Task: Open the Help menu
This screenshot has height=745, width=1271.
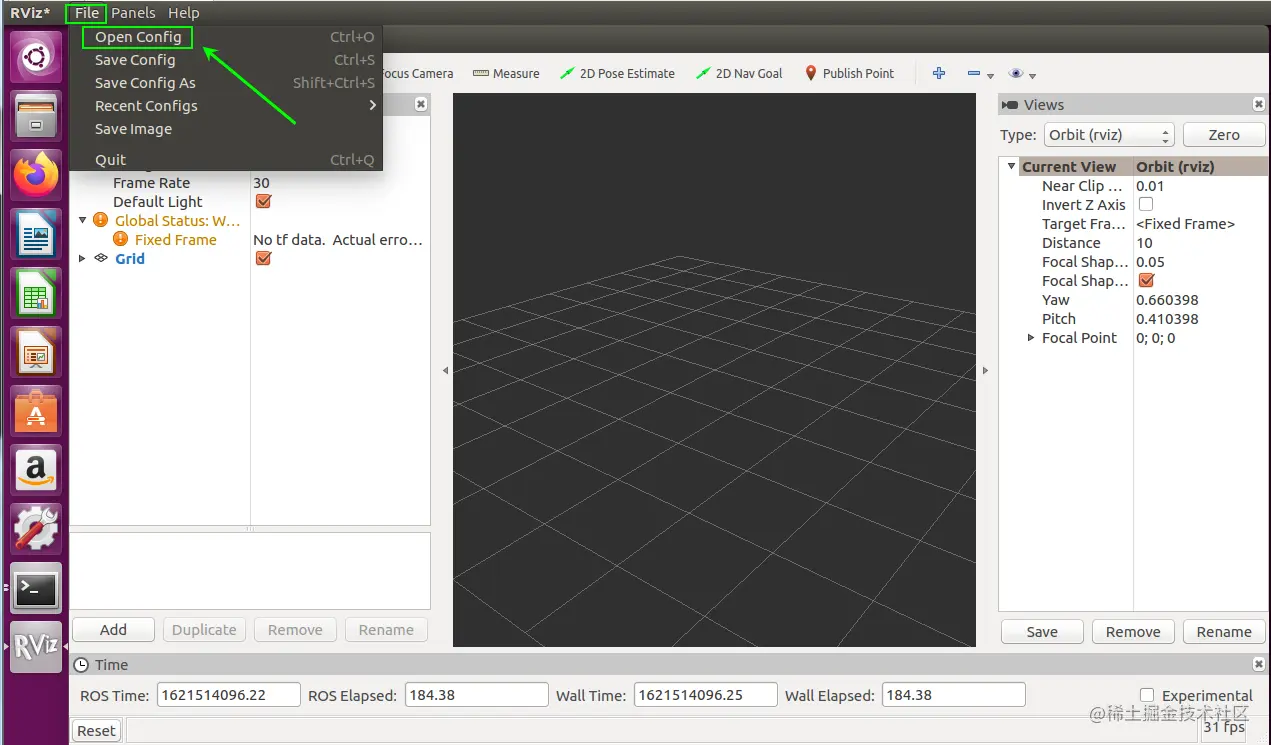Action: point(183,13)
